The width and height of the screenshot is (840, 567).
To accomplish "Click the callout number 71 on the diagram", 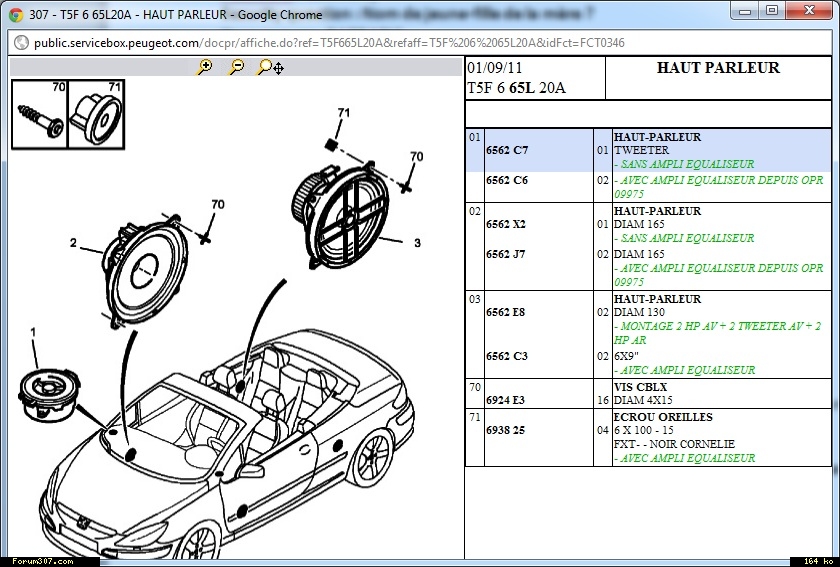I will click(x=343, y=113).
